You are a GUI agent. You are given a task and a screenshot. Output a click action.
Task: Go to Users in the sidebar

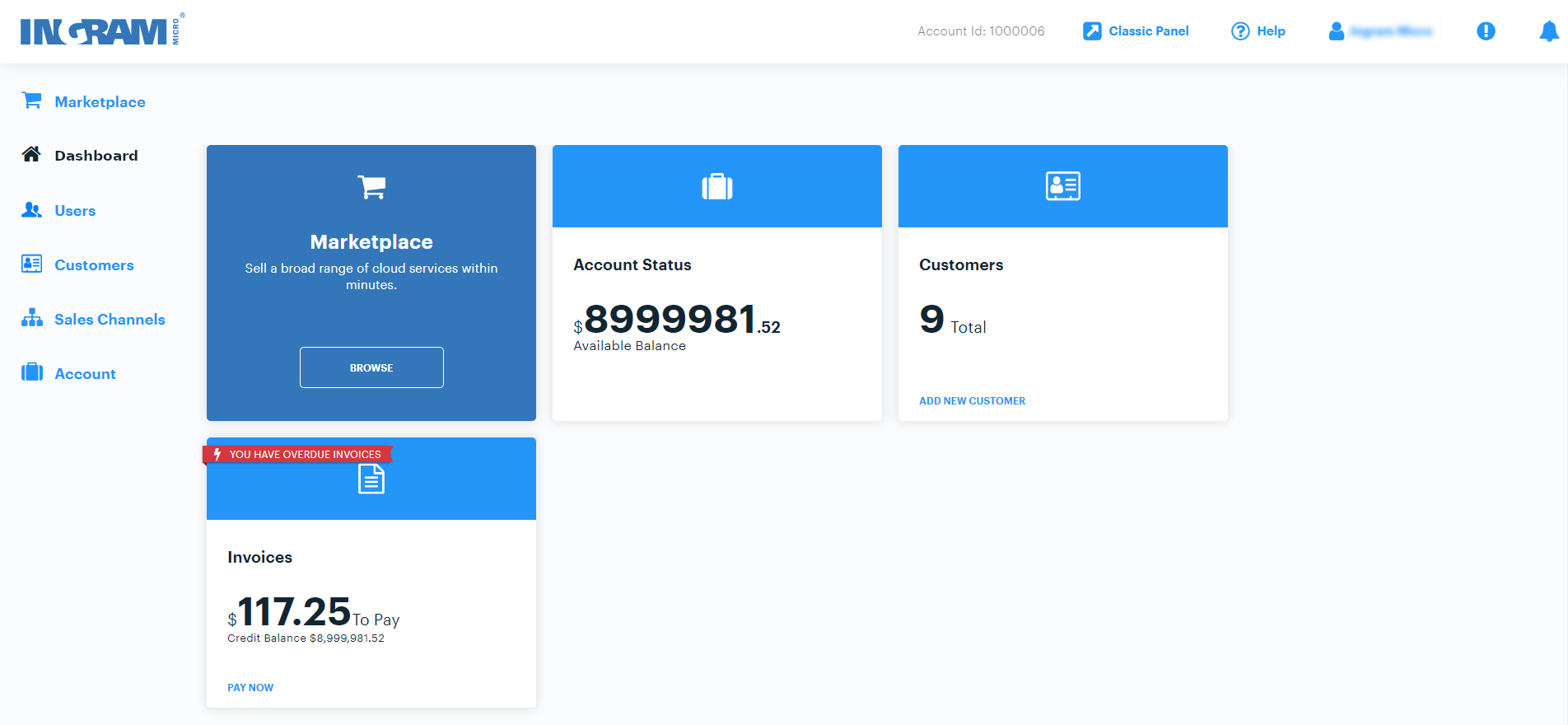tap(75, 211)
